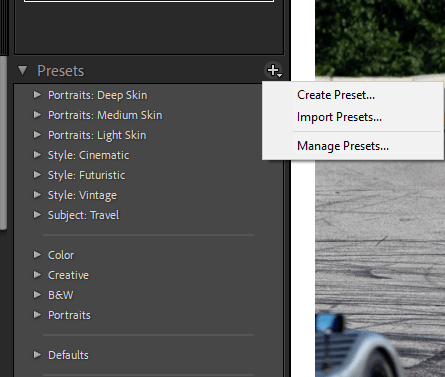This screenshot has width=445, height=377.
Task: Expand the Creative preset group arrow
Action: [37, 275]
